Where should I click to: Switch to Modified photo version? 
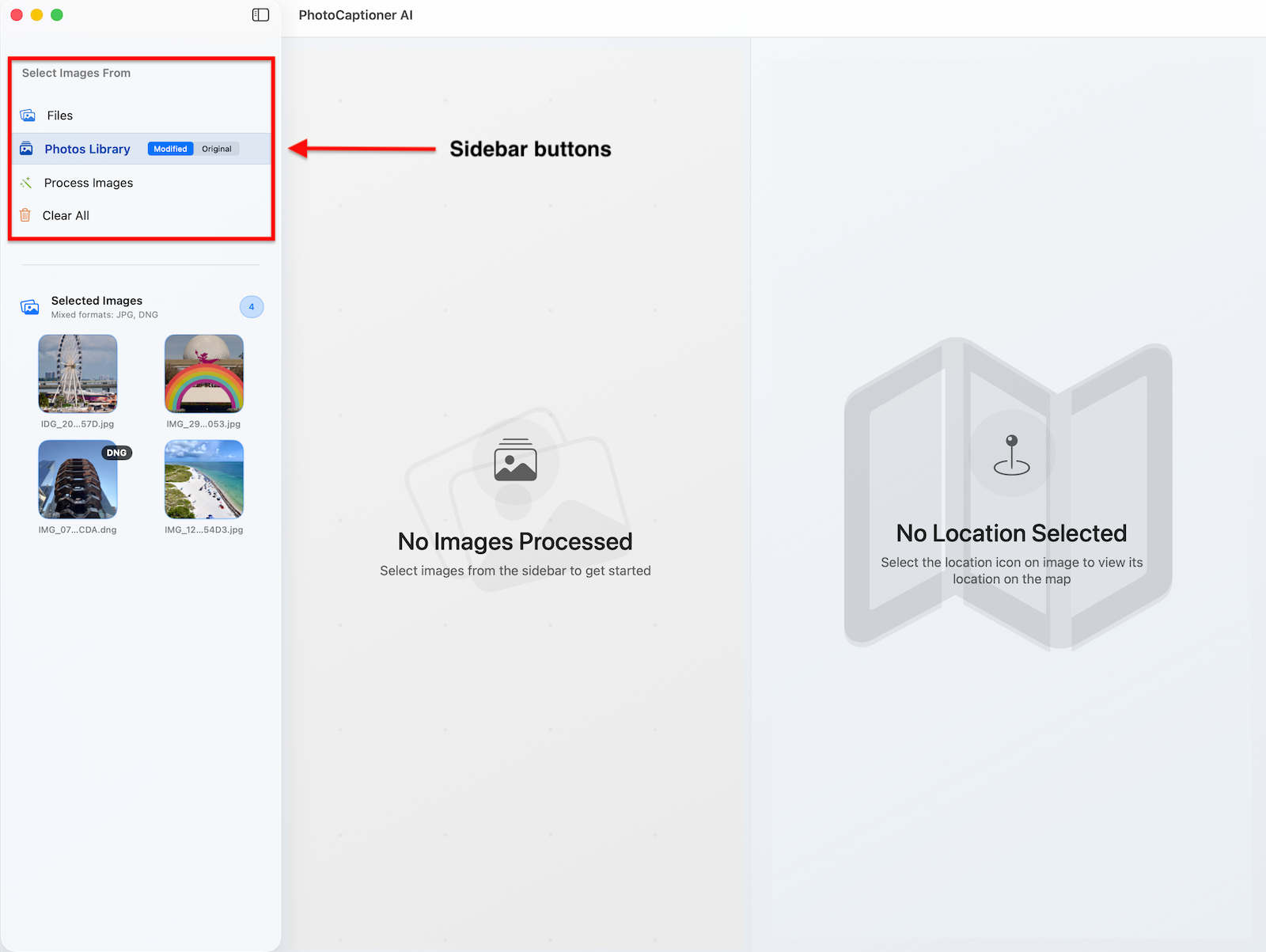tap(170, 149)
